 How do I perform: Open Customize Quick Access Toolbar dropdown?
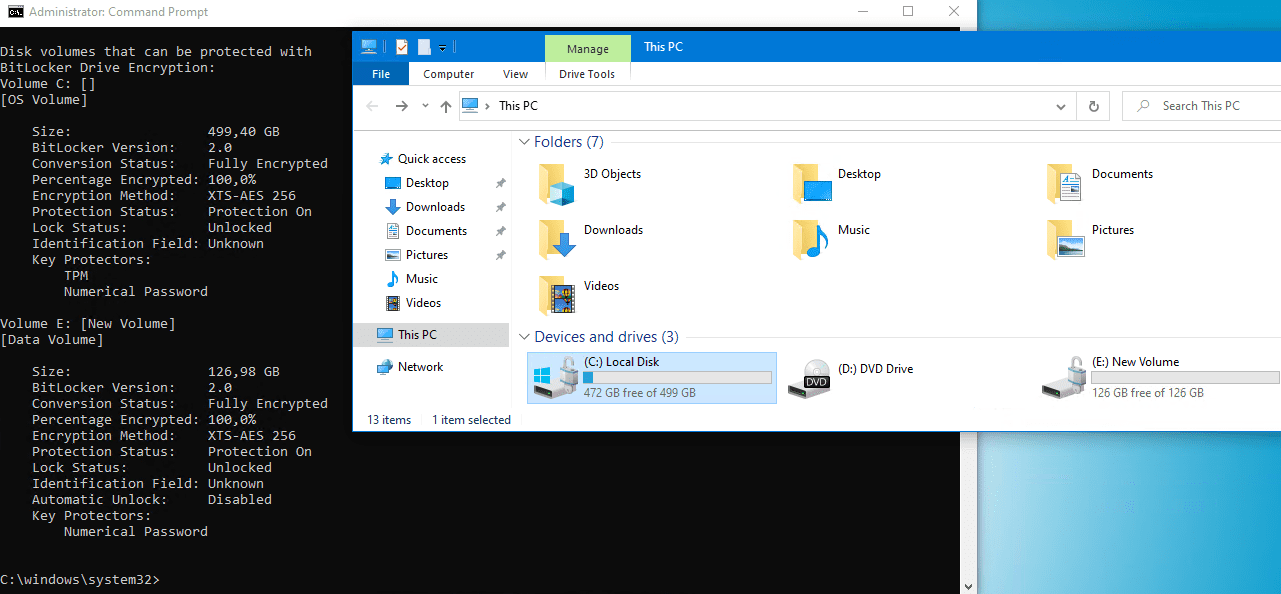pos(442,48)
